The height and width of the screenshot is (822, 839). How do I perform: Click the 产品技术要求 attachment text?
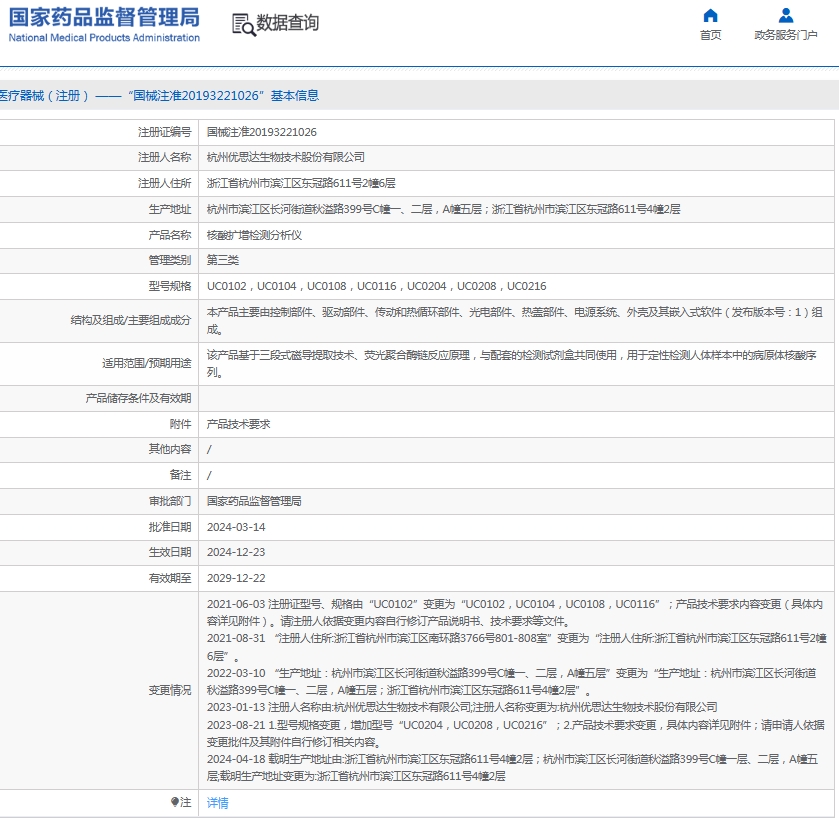(239, 424)
